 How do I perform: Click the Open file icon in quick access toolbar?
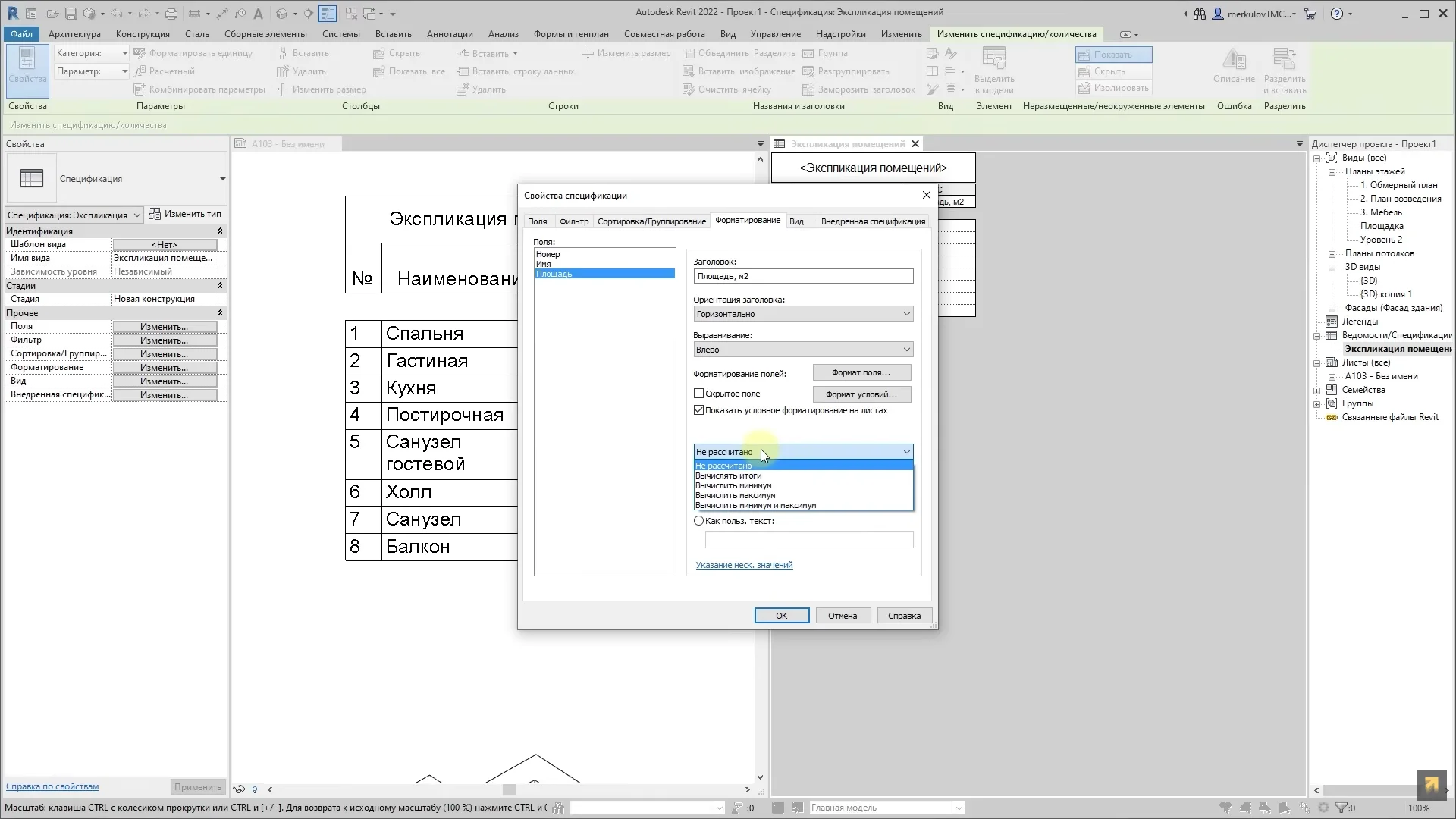52,14
